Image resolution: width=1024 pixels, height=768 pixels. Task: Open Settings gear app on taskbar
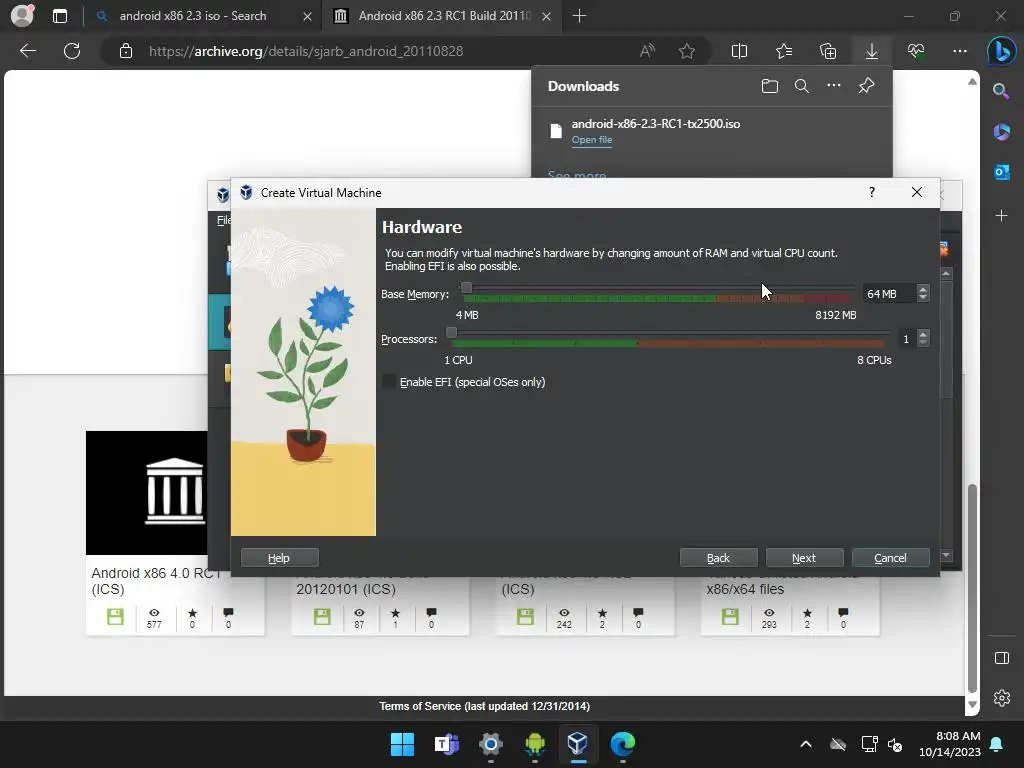pyautogui.click(x=490, y=744)
